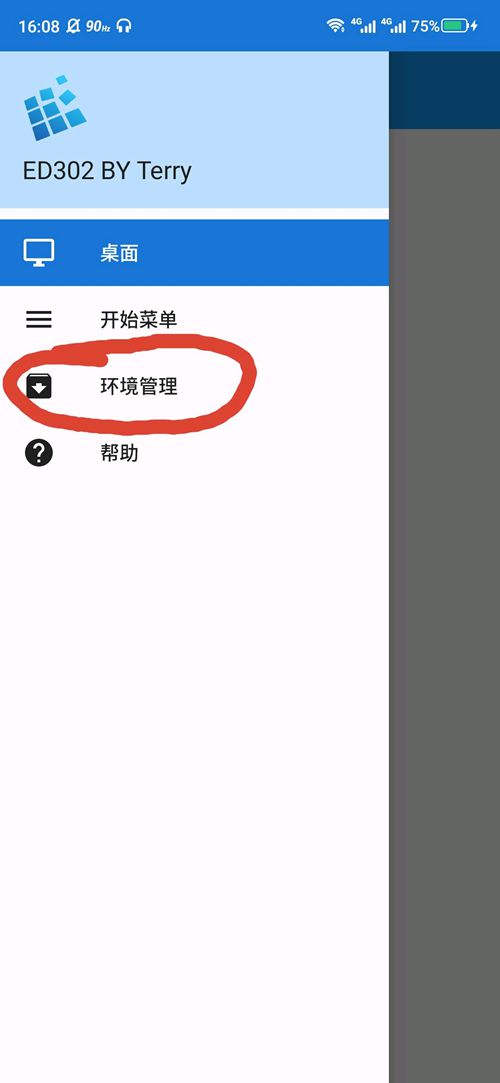Open the 桌面 desktop menu item
500x1083 pixels.
pos(194,253)
